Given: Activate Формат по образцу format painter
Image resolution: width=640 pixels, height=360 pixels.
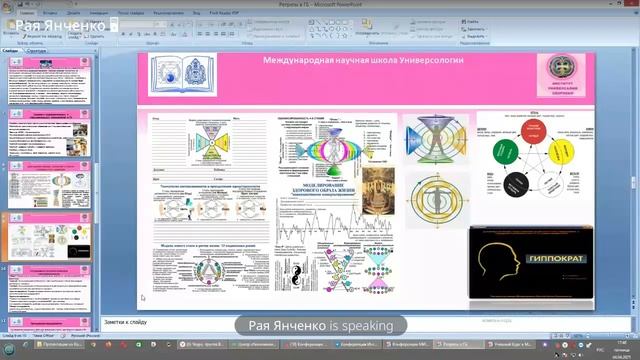Looking at the screenshot, I should pos(43,36).
